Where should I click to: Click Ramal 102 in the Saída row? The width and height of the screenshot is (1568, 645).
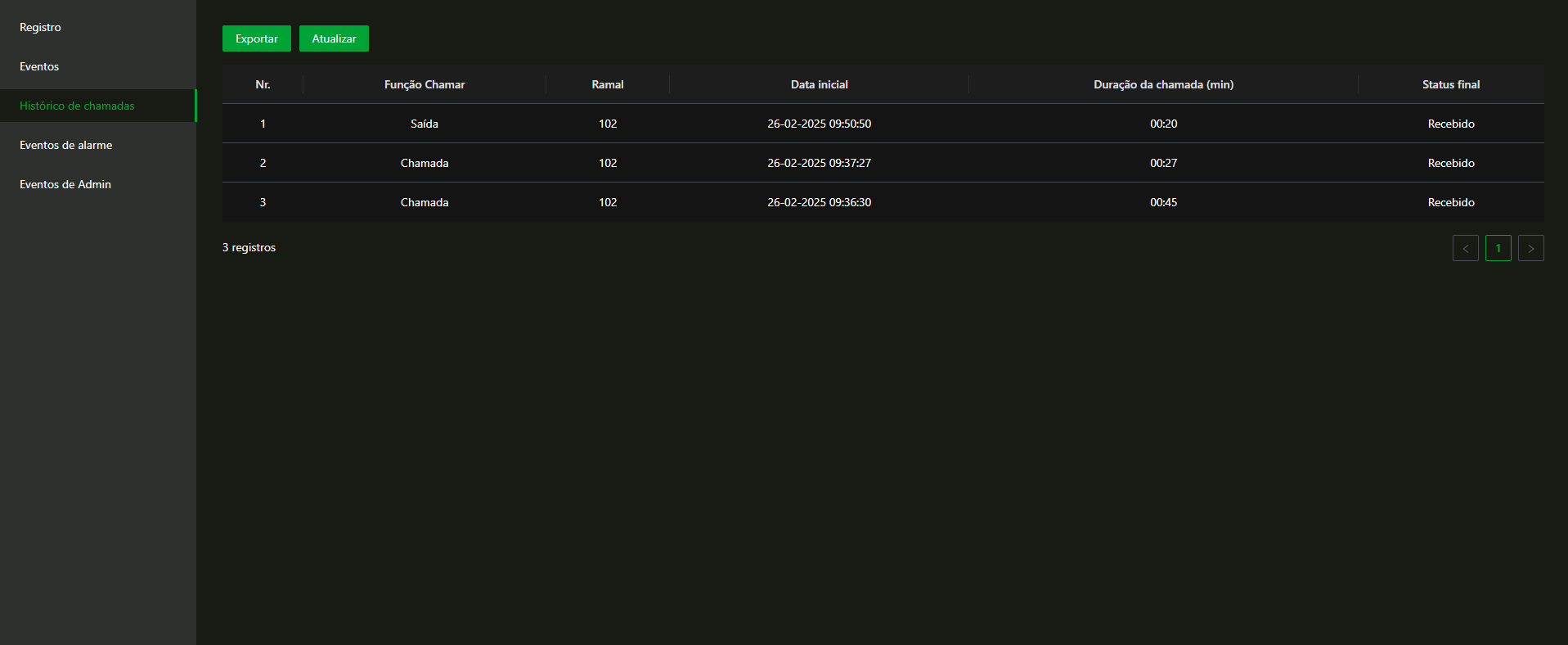tap(608, 124)
